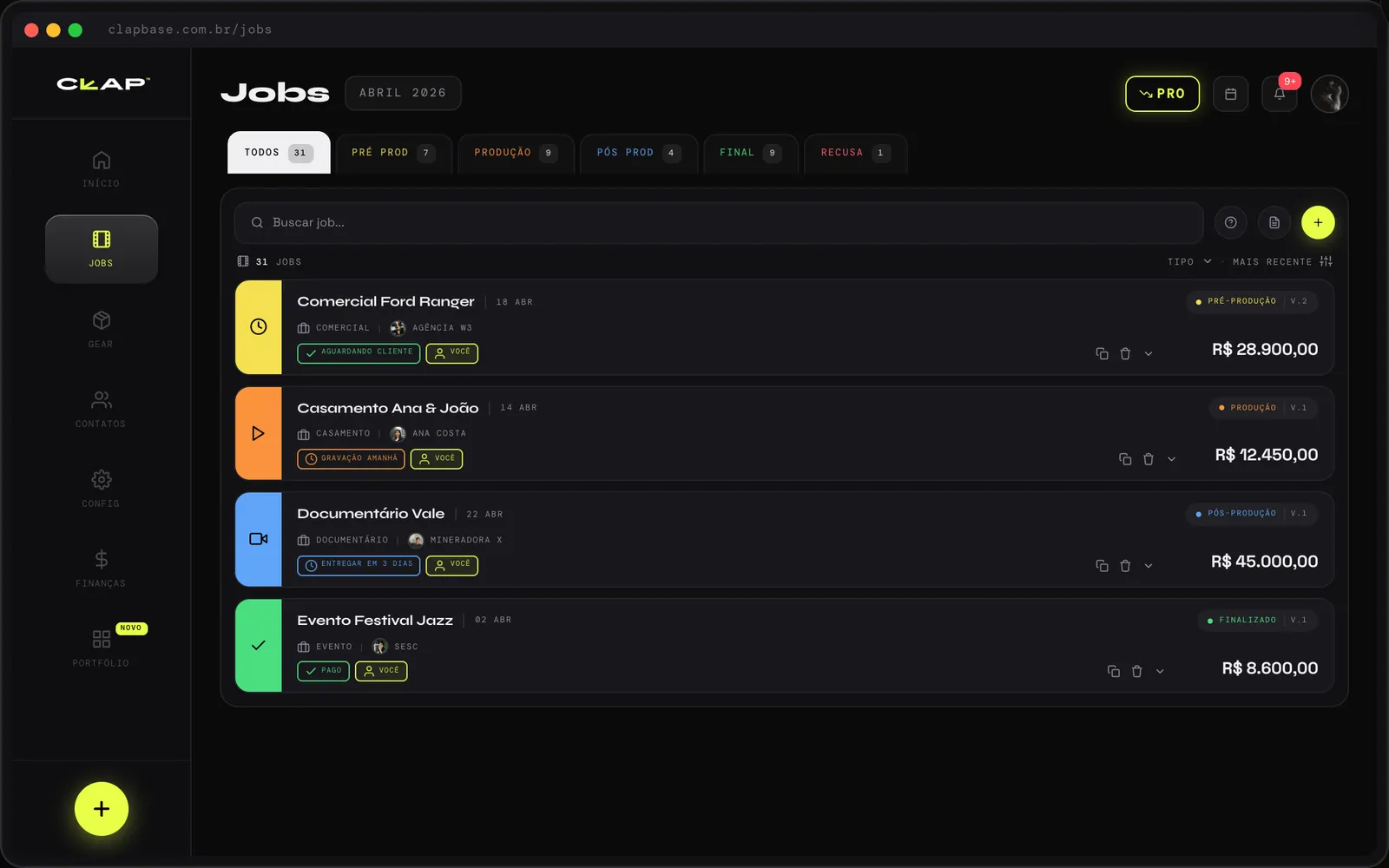Viewport: 1389px width, 868px height.
Task: Open notifications bell with 9+ badge
Action: (x=1280, y=94)
